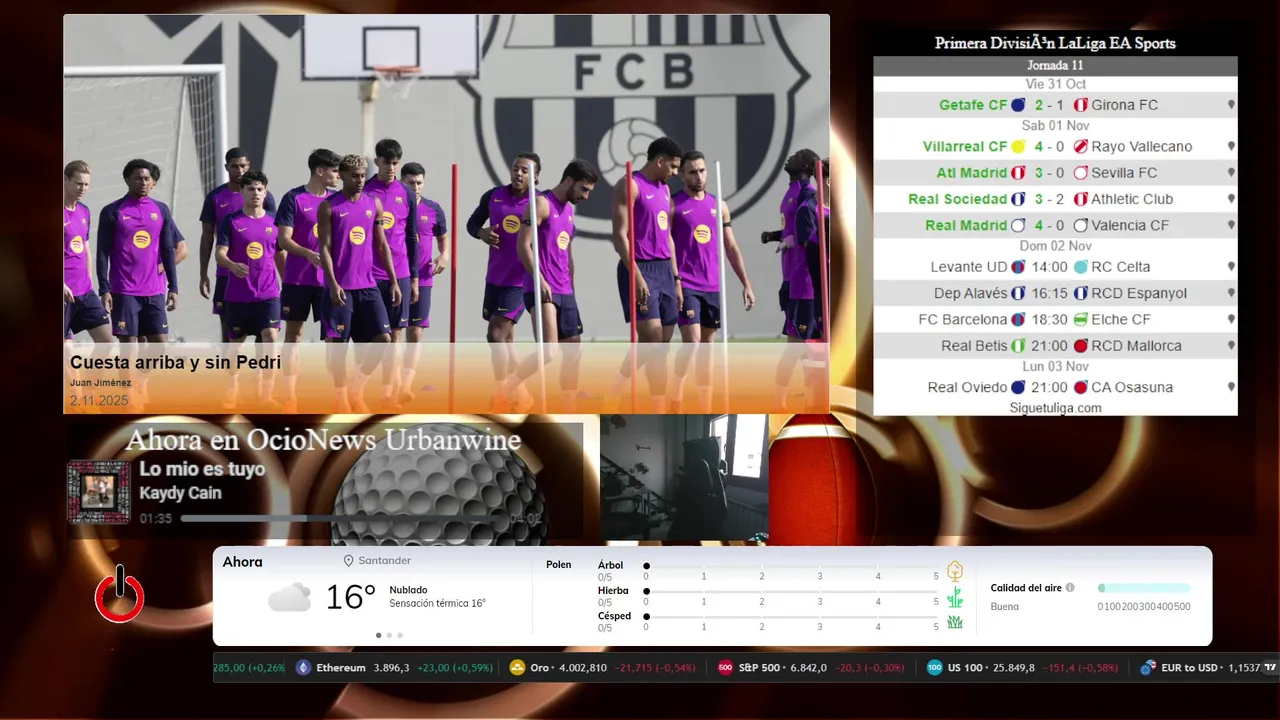Open the Siguetuliga.com link

pos(1055,408)
